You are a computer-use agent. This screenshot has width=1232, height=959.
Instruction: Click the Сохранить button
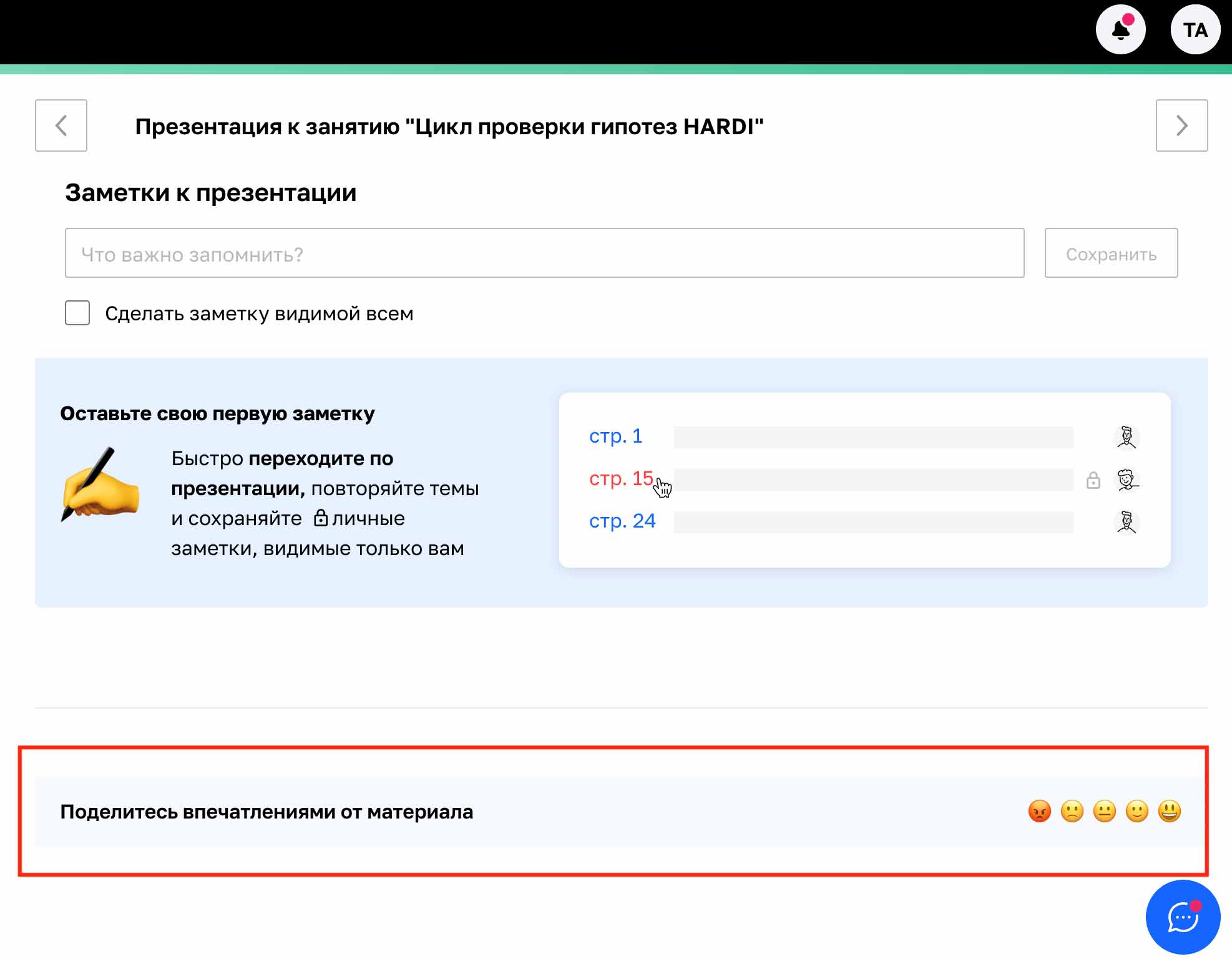pyautogui.click(x=1111, y=253)
